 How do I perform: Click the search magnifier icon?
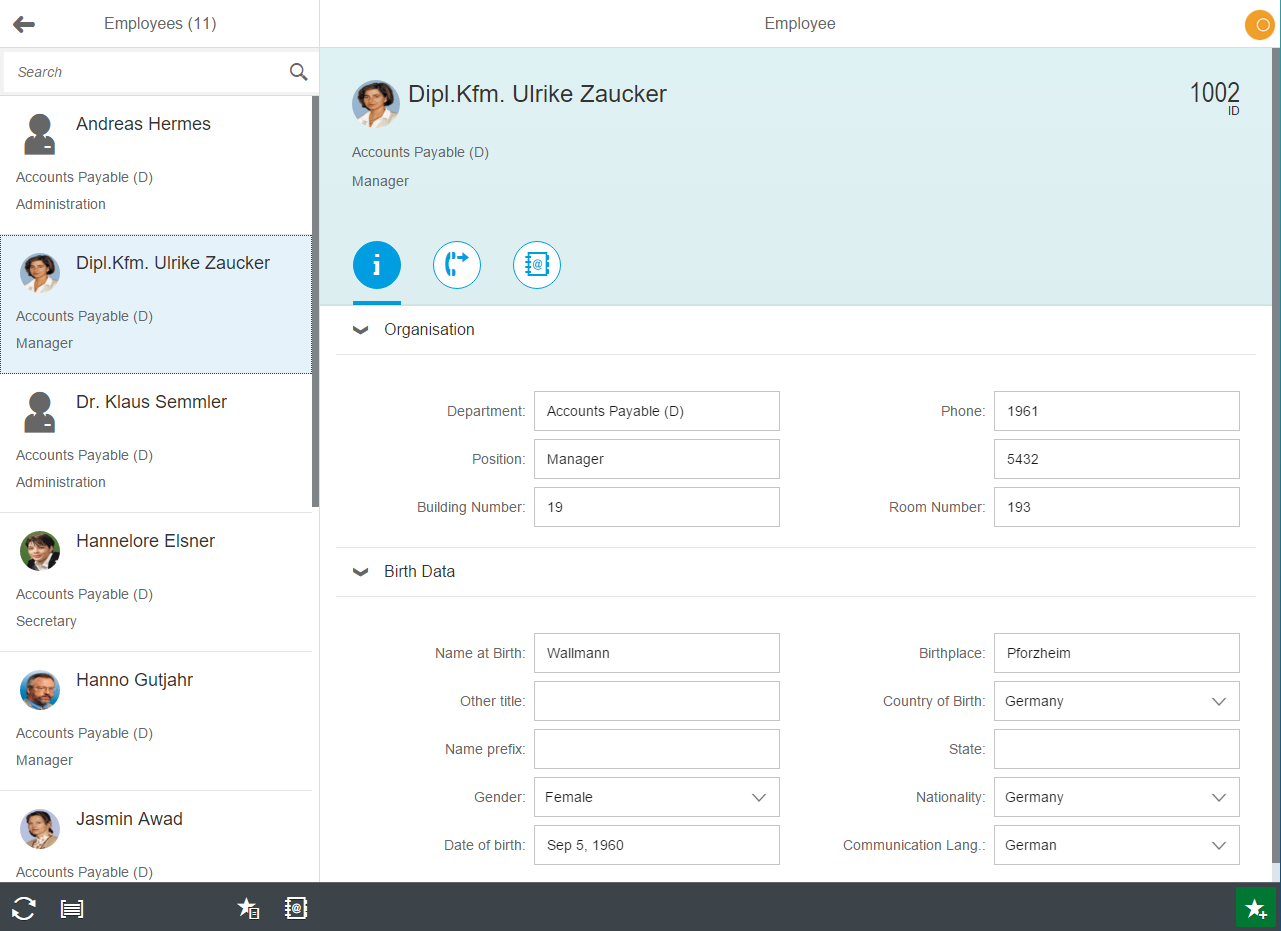pos(298,72)
